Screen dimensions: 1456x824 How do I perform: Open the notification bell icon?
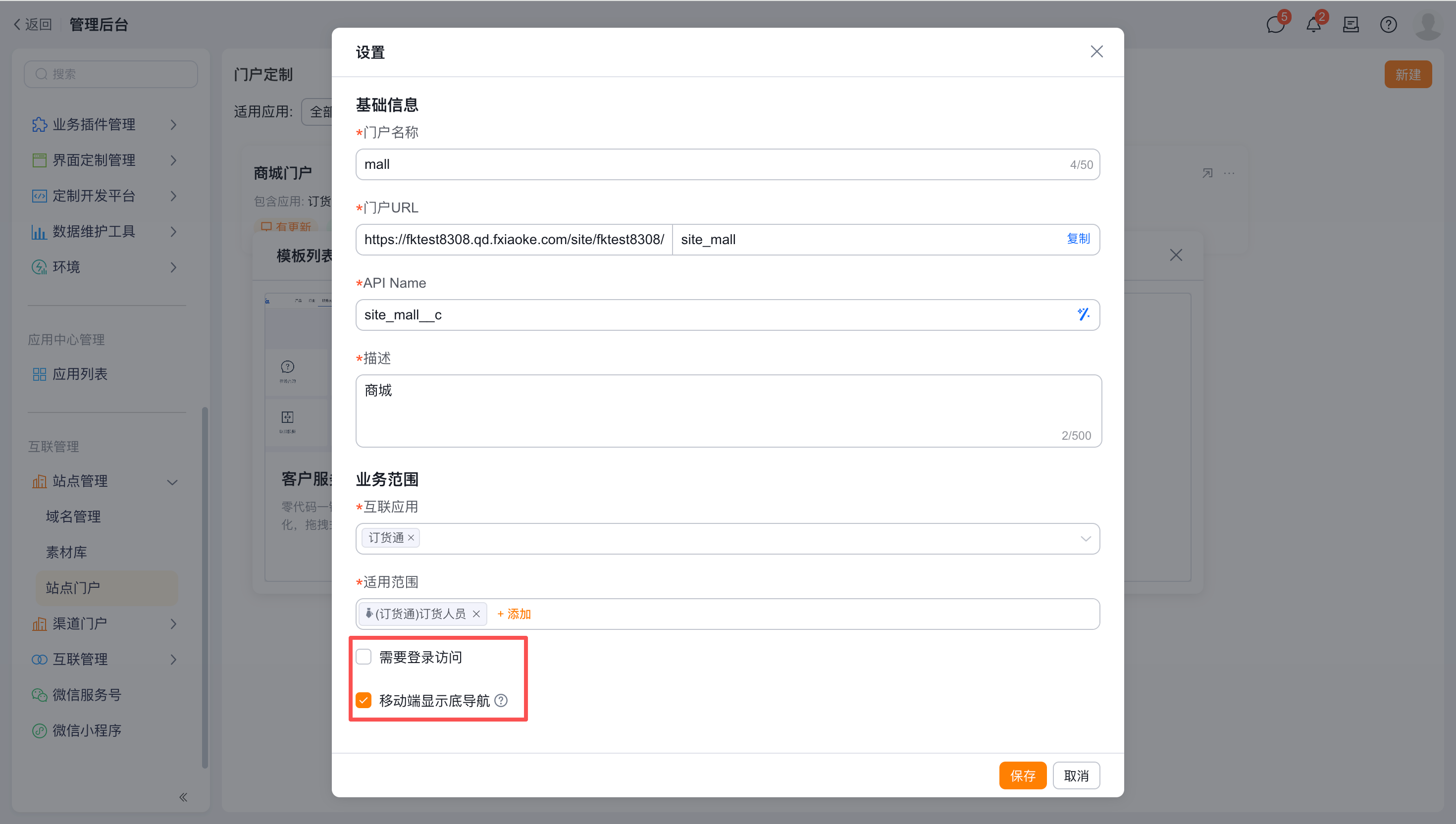(1313, 25)
